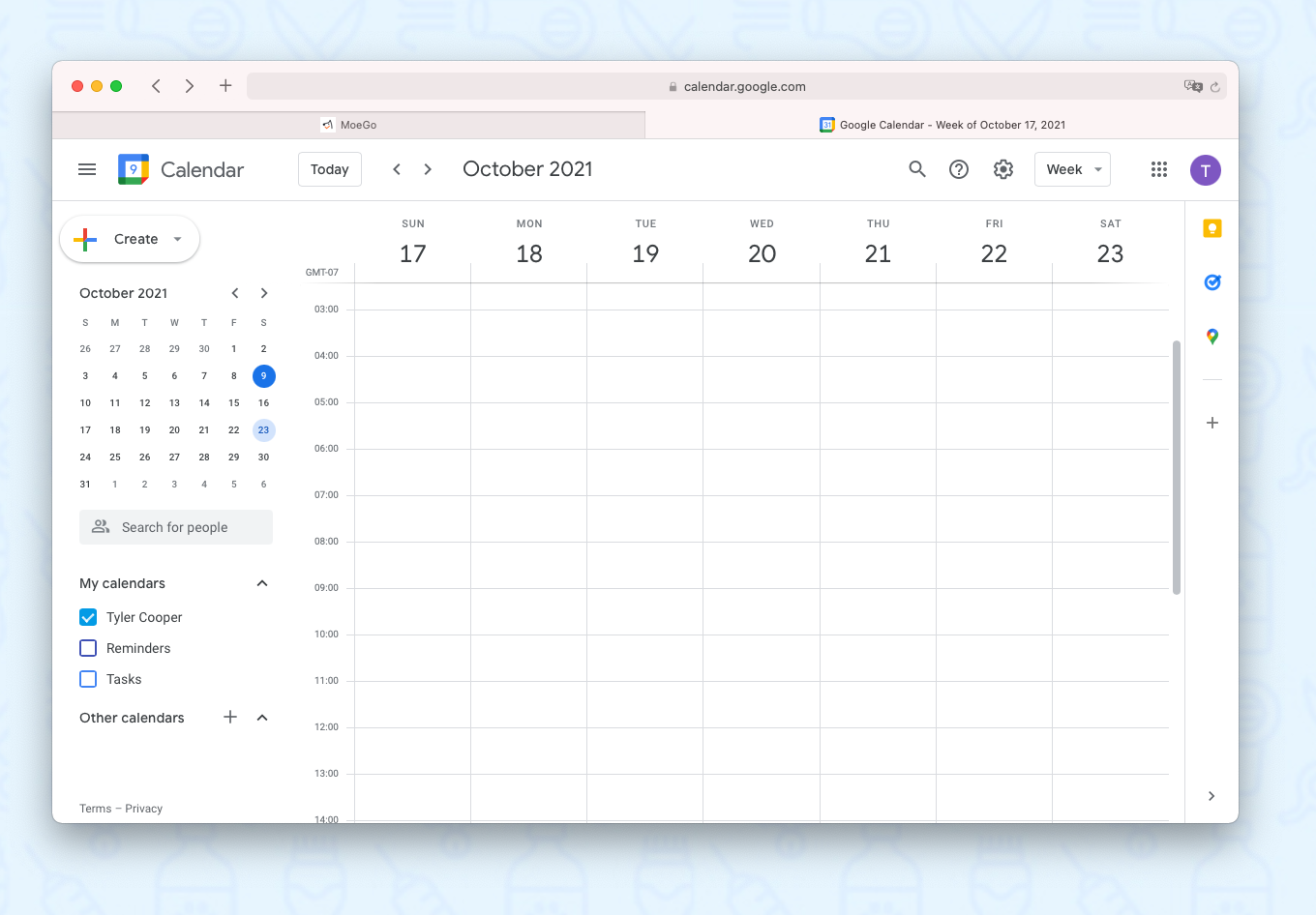The height and width of the screenshot is (915, 1316).
Task: Open the calendar search magnifier
Action: (x=917, y=169)
